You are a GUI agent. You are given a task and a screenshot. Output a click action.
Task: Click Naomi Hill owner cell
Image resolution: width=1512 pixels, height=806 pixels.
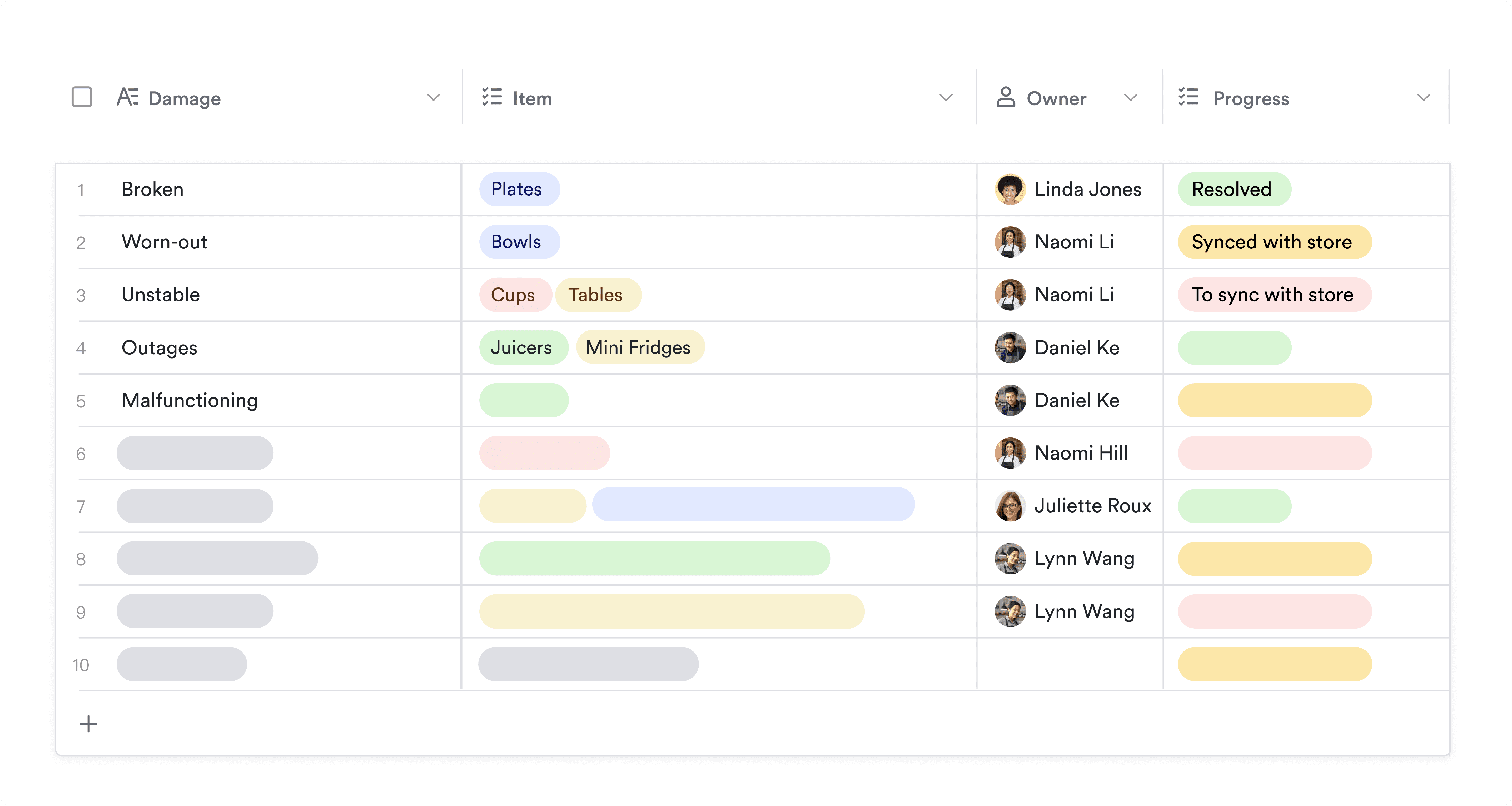click(x=1081, y=452)
